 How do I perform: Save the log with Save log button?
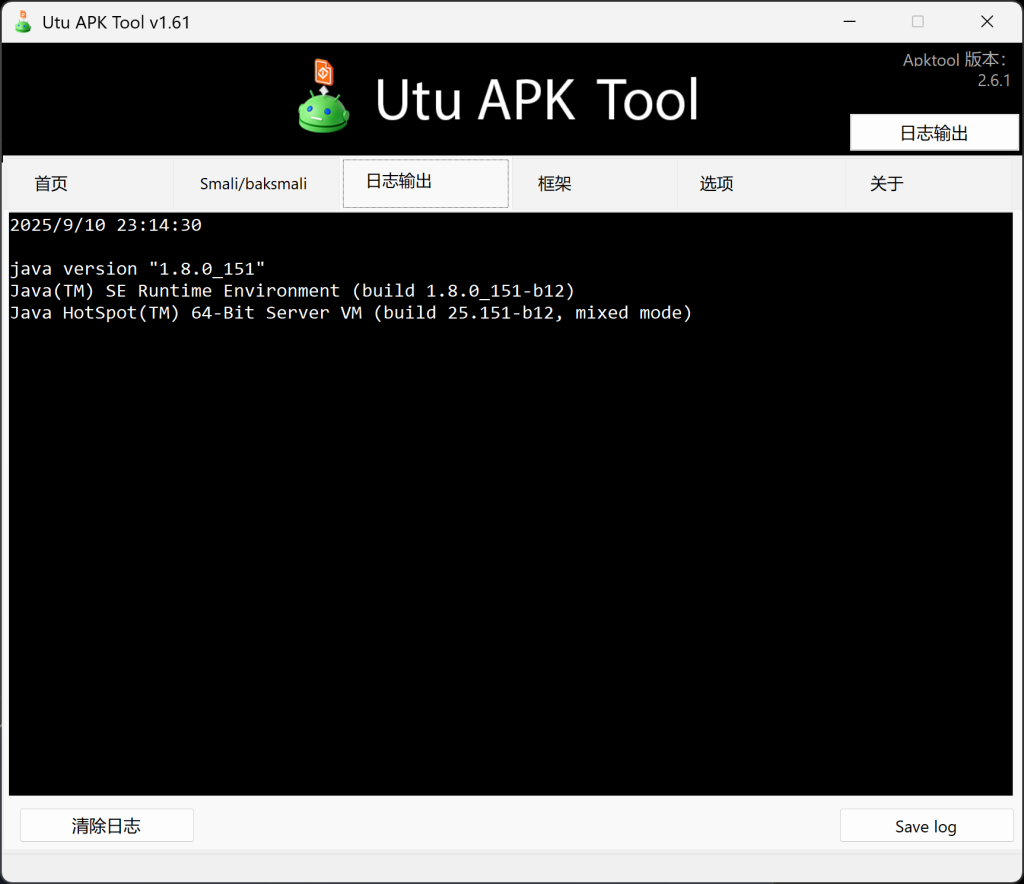click(x=926, y=827)
